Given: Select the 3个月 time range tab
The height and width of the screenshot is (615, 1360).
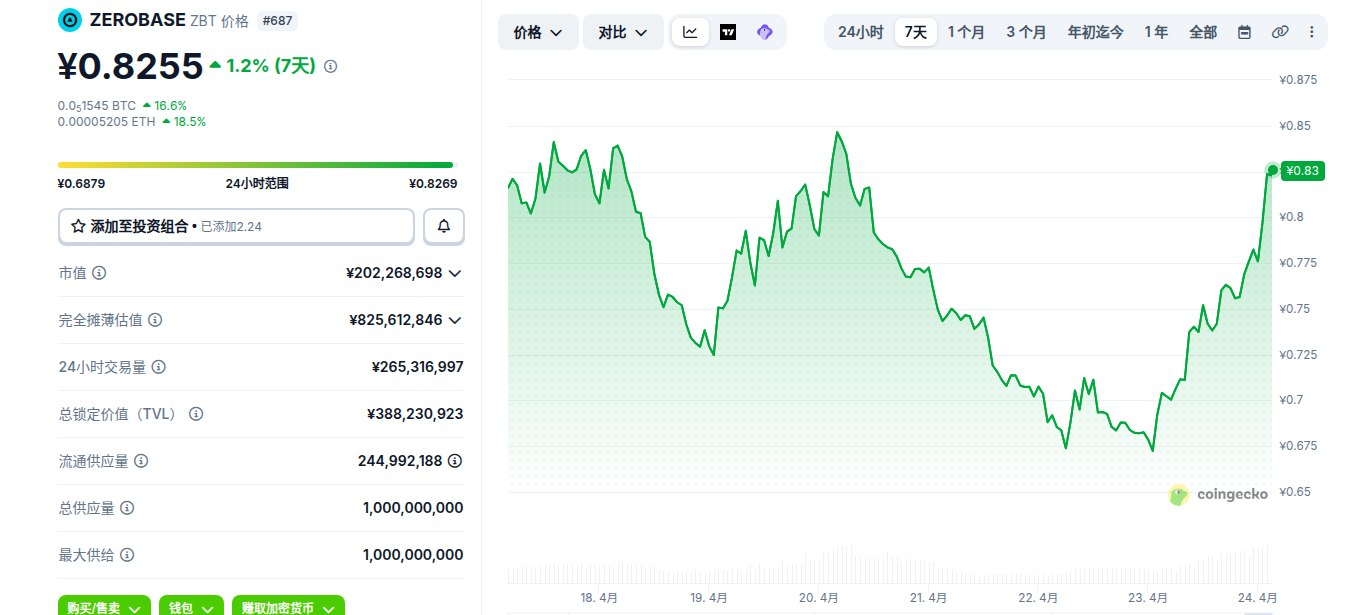Looking at the screenshot, I should click(1026, 32).
